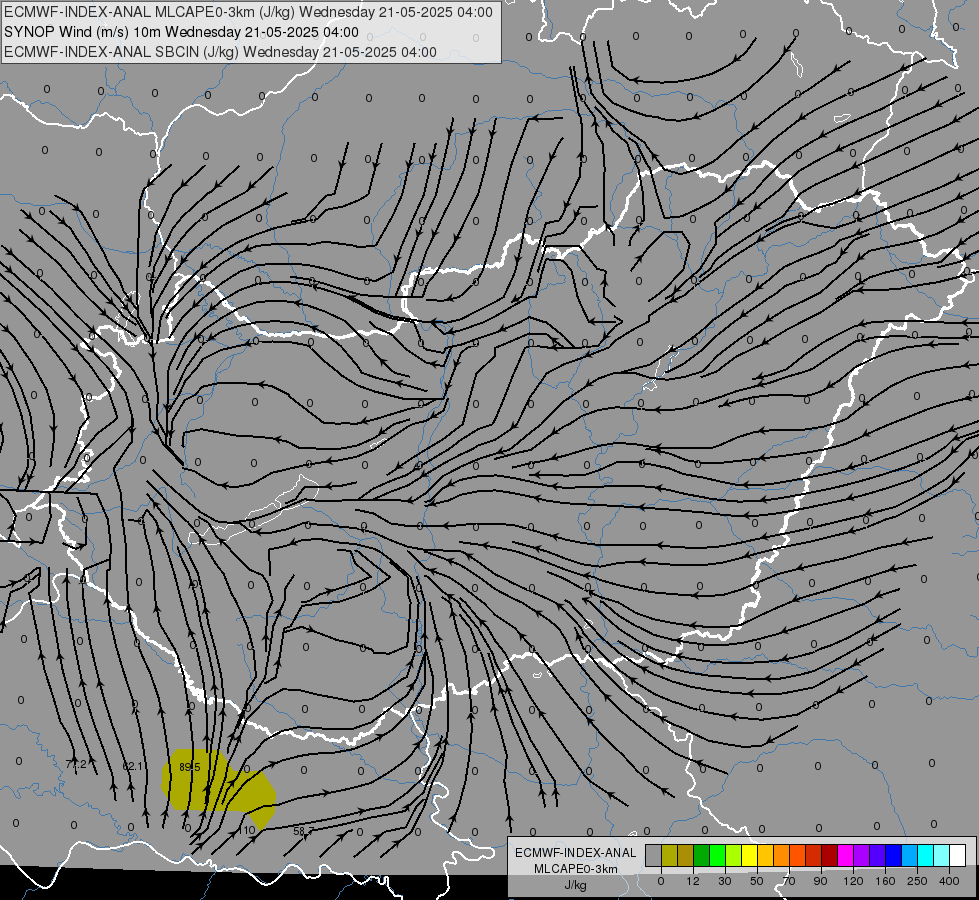Click the 110 value on the map
This screenshot has width=979, height=900.
point(247,830)
